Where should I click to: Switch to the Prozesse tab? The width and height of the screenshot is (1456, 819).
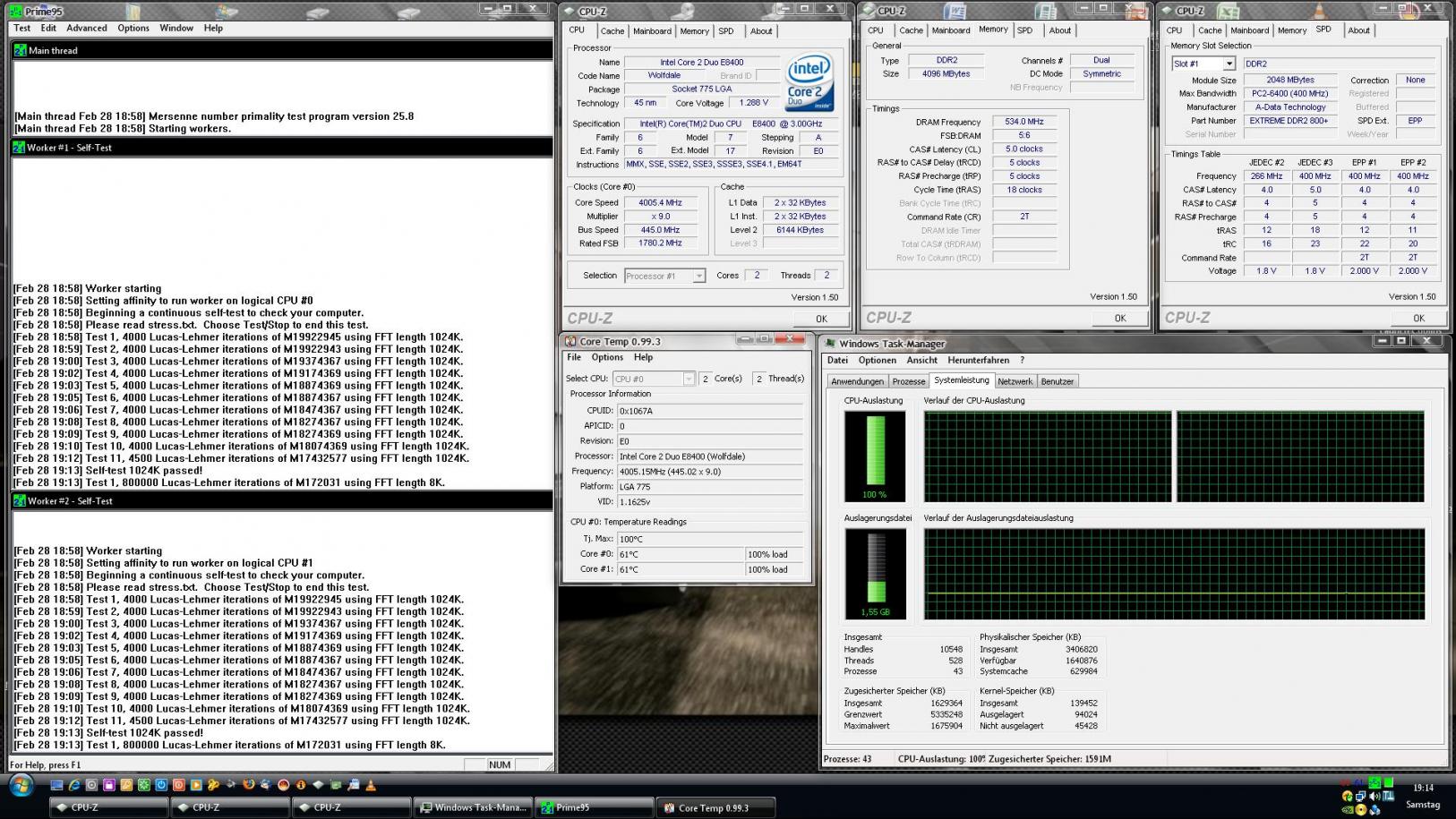909,381
